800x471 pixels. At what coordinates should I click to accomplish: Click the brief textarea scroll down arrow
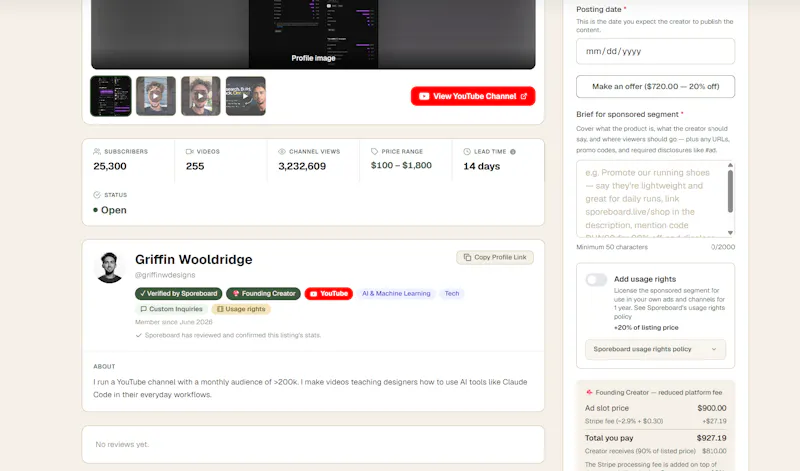point(730,233)
